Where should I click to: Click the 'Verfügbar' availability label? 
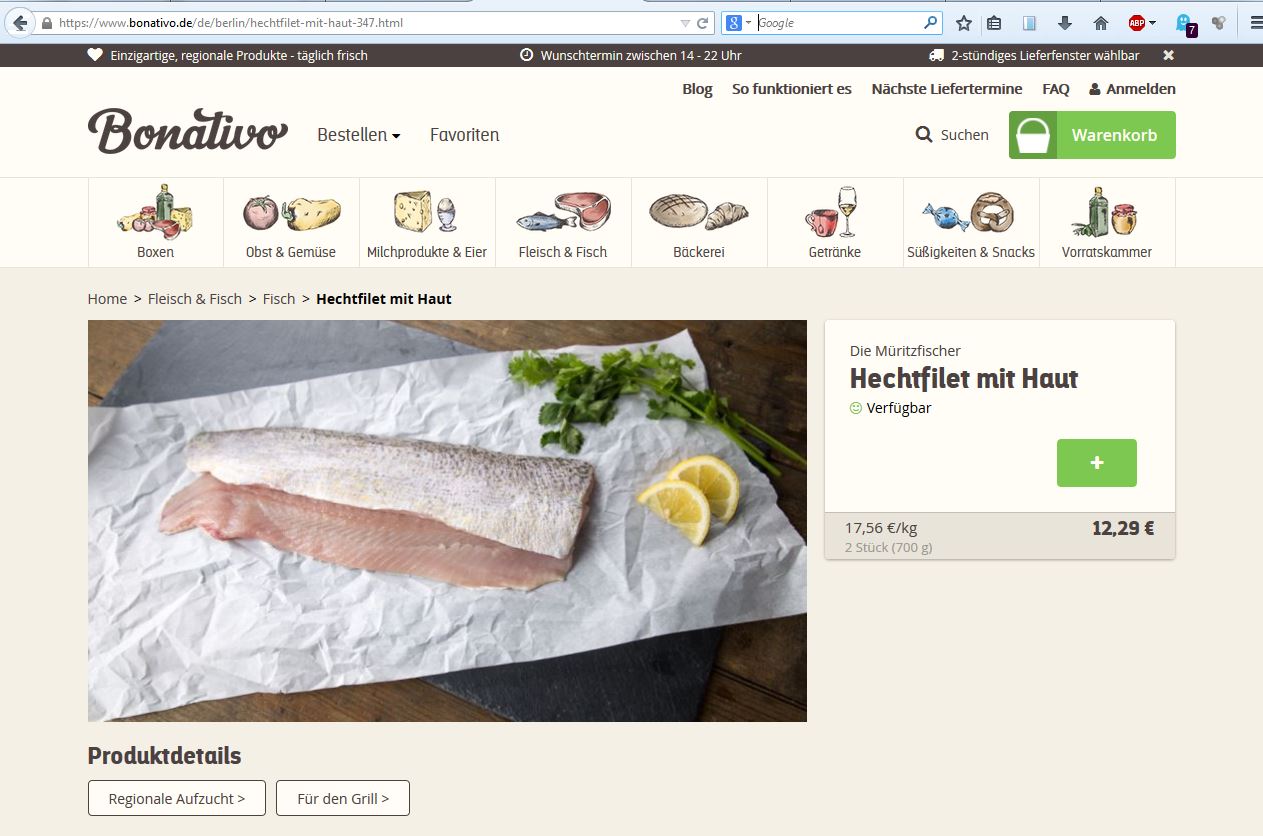[899, 408]
